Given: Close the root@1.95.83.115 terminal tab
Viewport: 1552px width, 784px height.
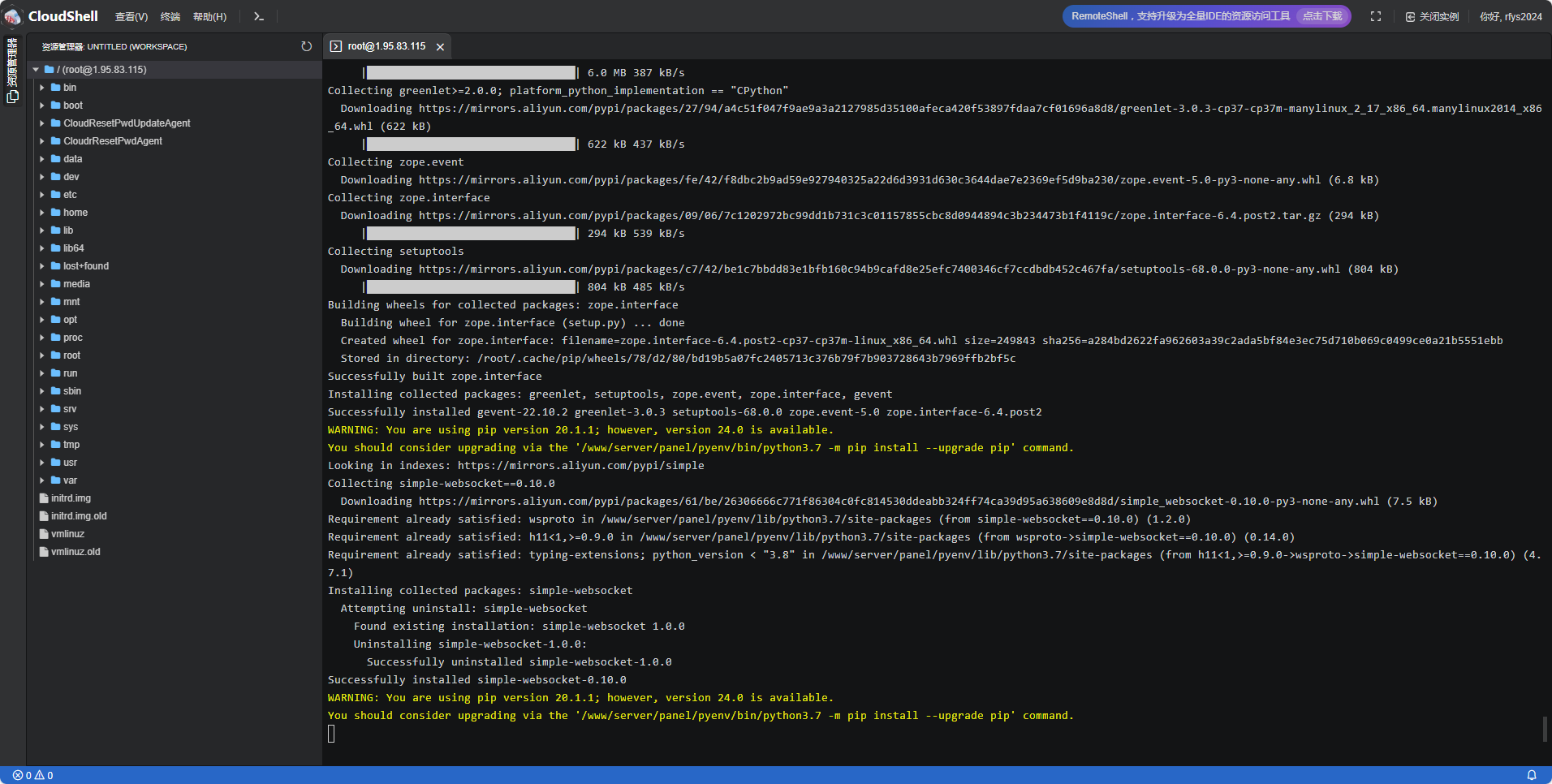Looking at the screenshot, I should click(440, 47).
